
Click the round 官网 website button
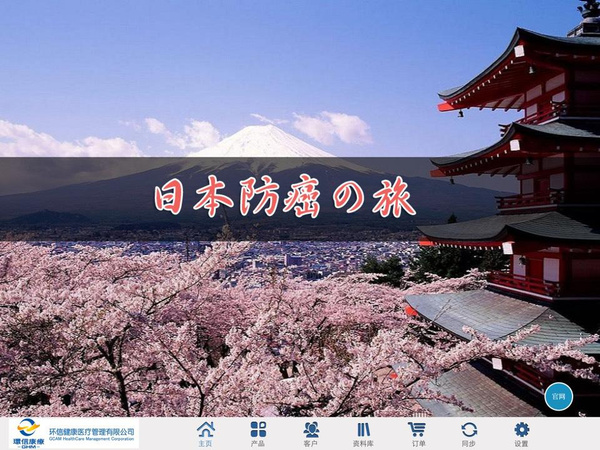click(x=558, y=396)
